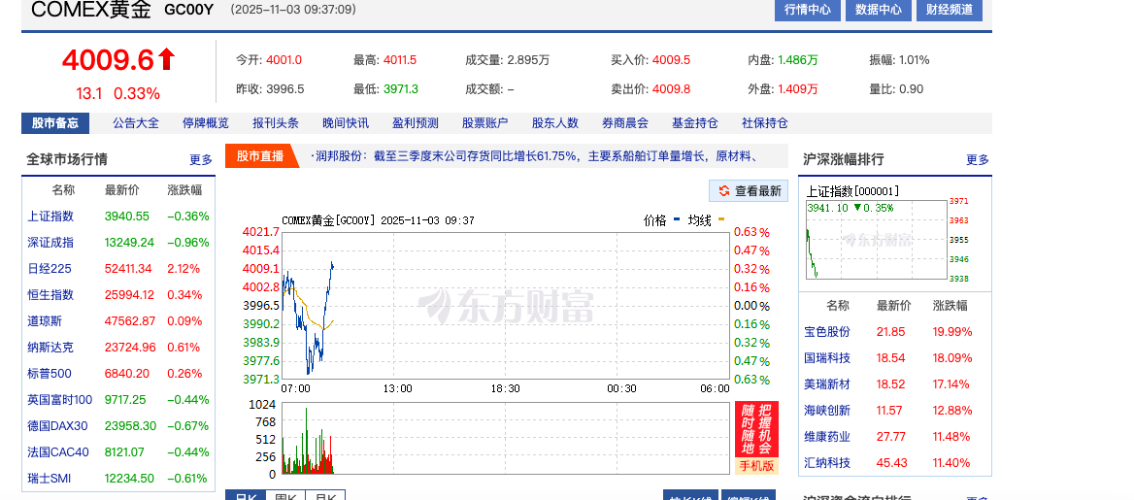Open the 社保持仓 menu item
Image resolution: width=1134 pixels, height=500 pixels.
(765, 123)
